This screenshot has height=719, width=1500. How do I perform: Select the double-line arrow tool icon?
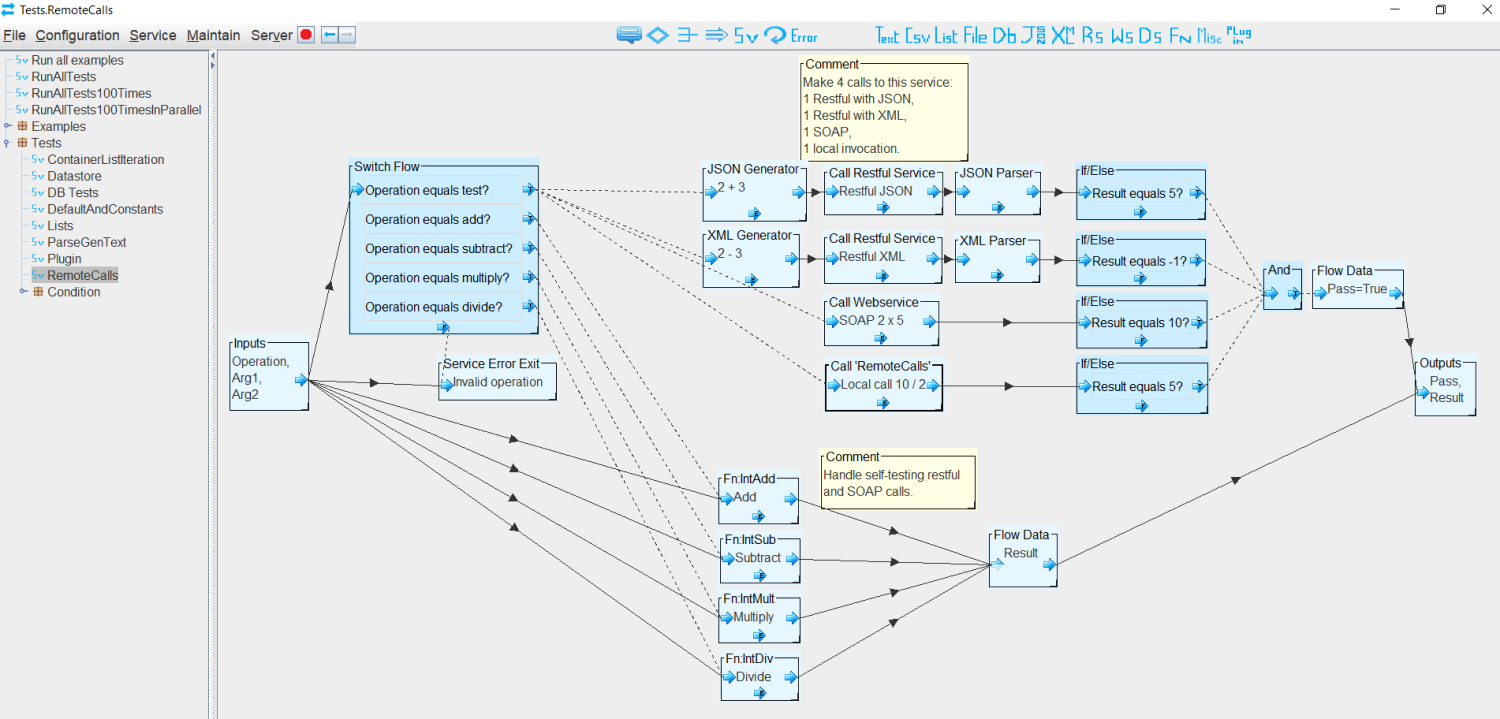715,35
